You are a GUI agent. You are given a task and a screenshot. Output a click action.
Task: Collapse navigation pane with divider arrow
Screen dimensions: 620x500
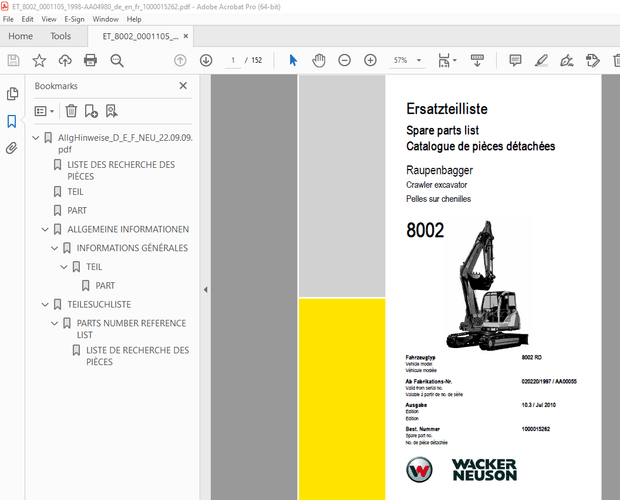tap(206, 290)
